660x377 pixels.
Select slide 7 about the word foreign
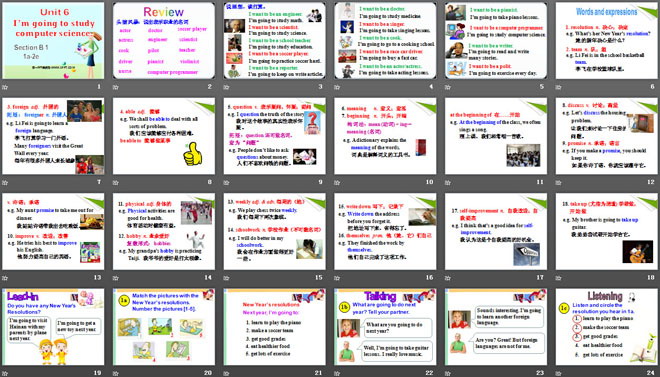coord(53,136)
